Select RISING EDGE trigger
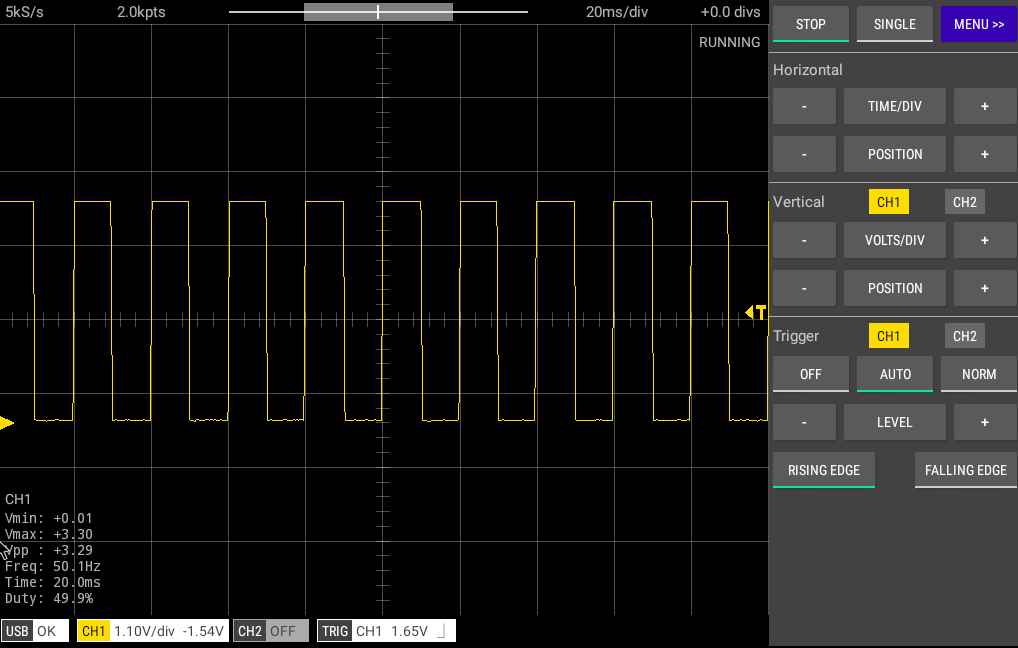Image resolution: width=1018 pixels, height=648 pixels. click(823, 470)
